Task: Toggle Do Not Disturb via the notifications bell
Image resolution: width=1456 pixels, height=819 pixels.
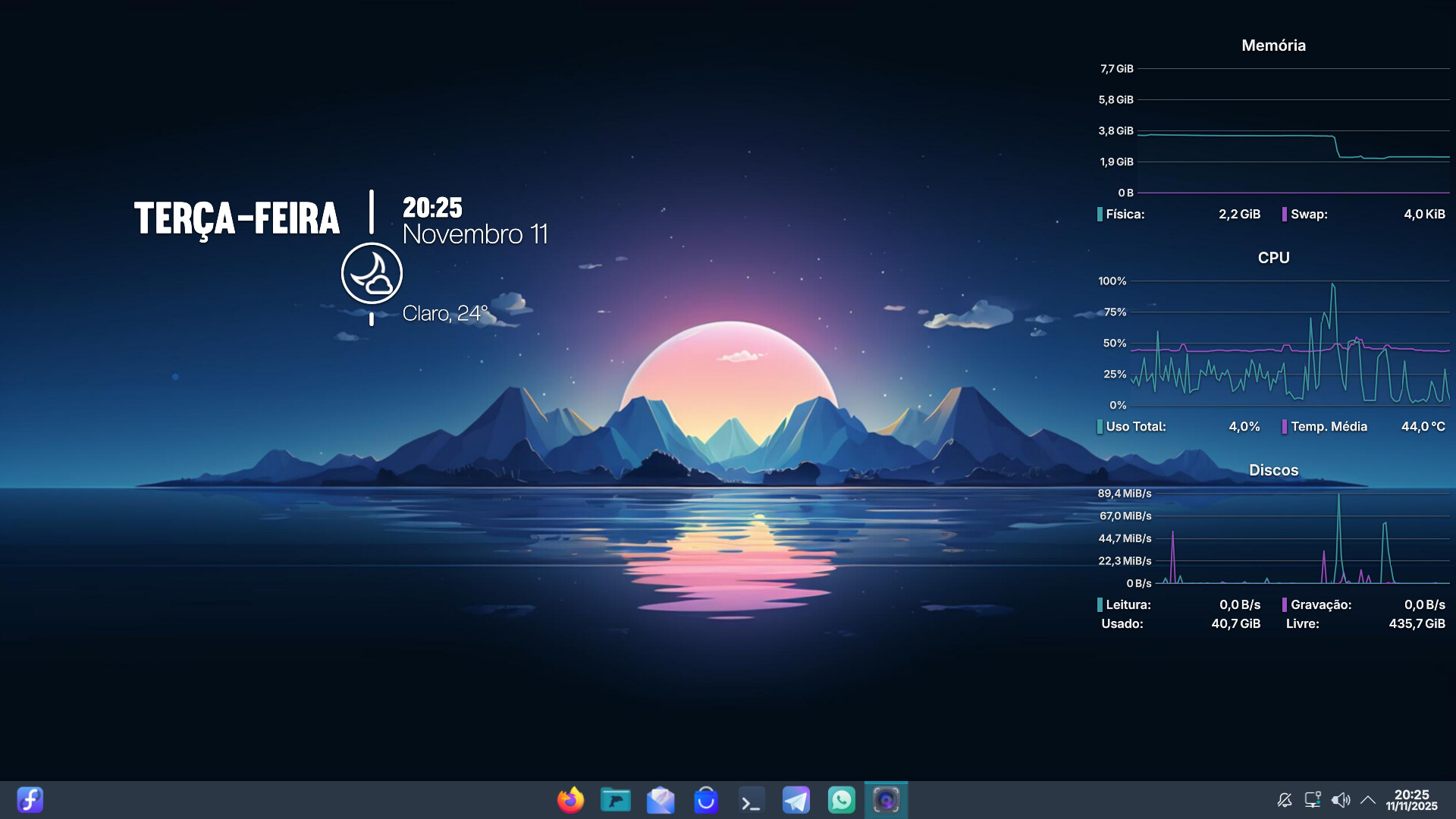Action: point(1285,800)
